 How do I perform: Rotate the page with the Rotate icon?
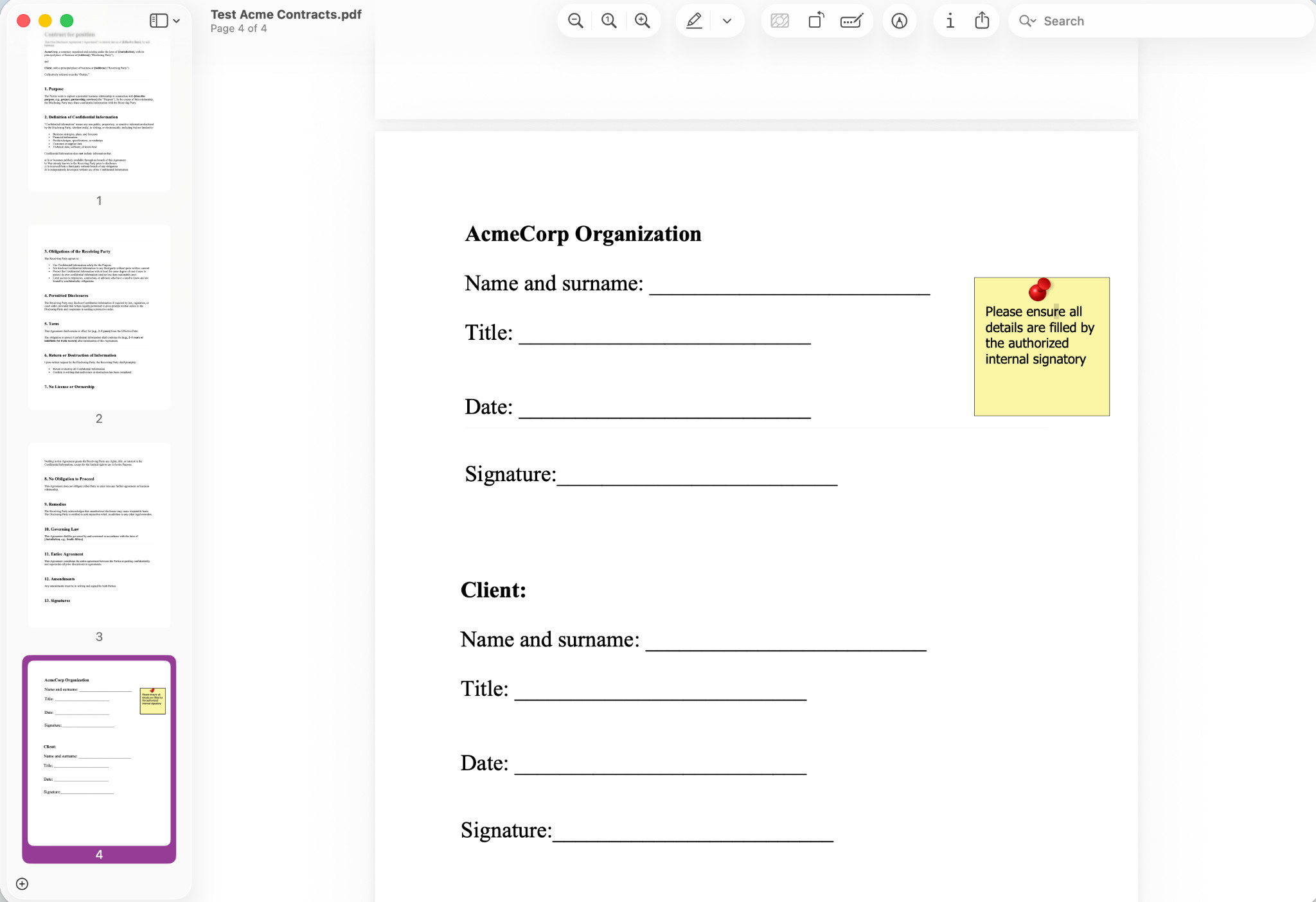tap(816, 21)
